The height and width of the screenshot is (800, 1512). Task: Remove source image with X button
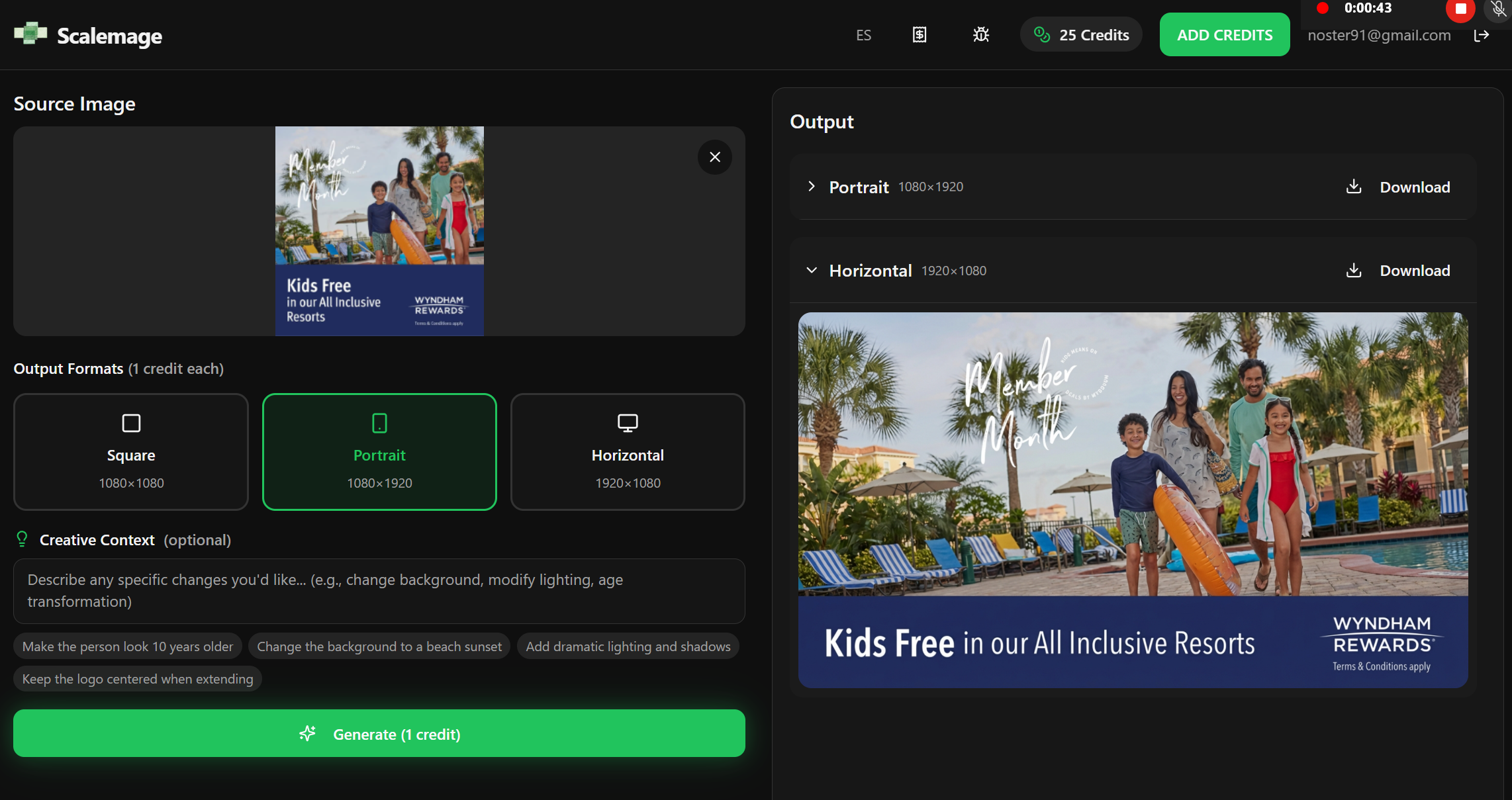tap(714, 157)
